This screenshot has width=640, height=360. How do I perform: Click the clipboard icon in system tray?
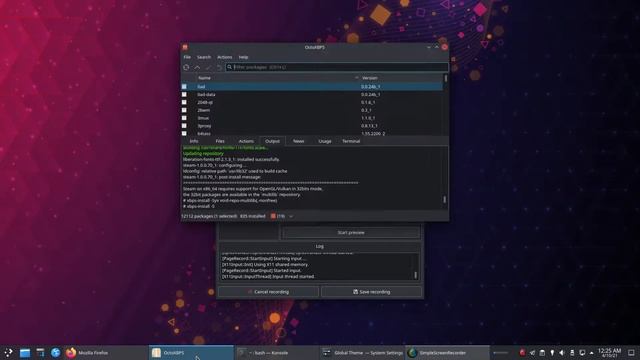coord(542,353)
